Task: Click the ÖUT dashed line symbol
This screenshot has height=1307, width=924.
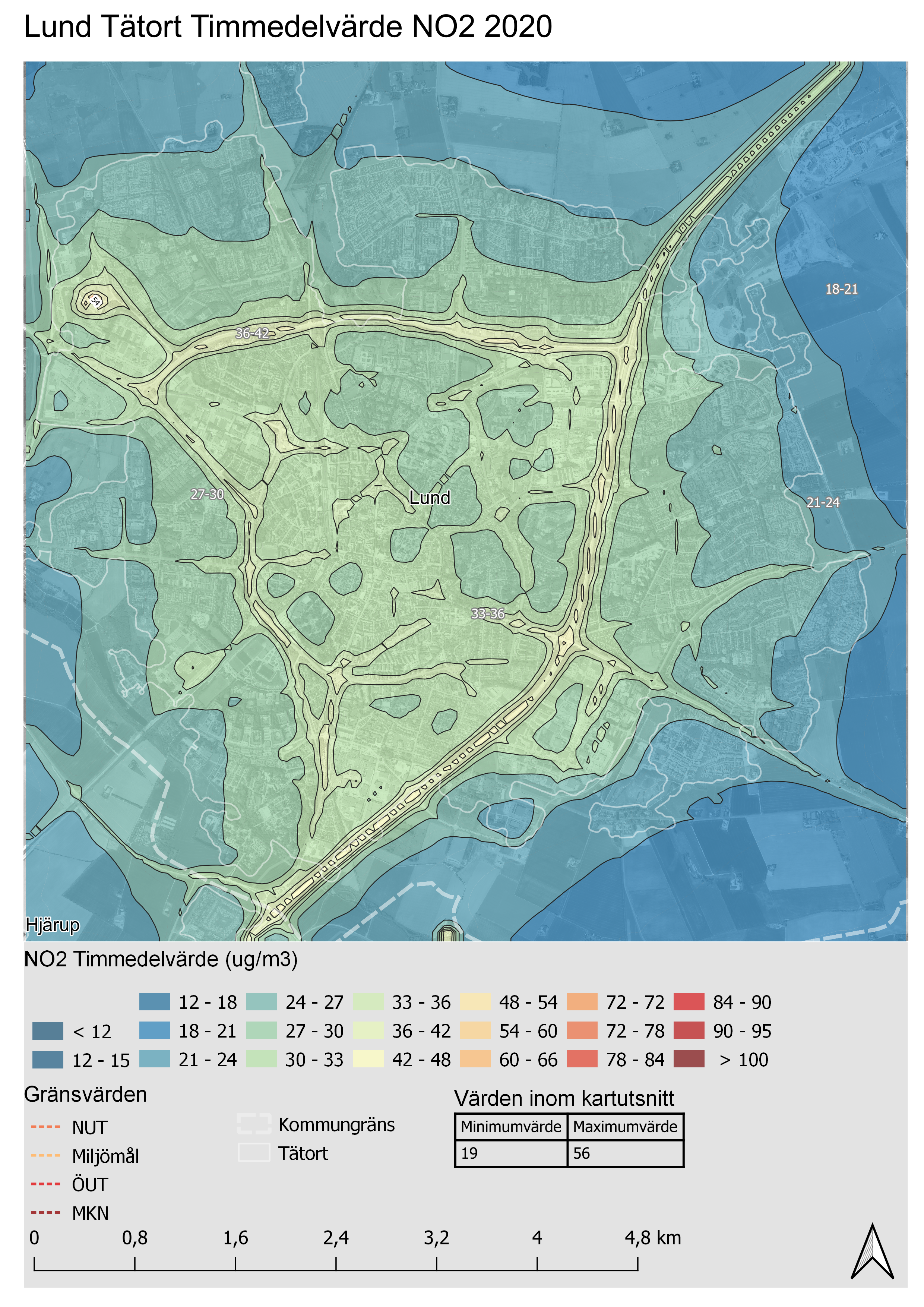Action: 45,1184
